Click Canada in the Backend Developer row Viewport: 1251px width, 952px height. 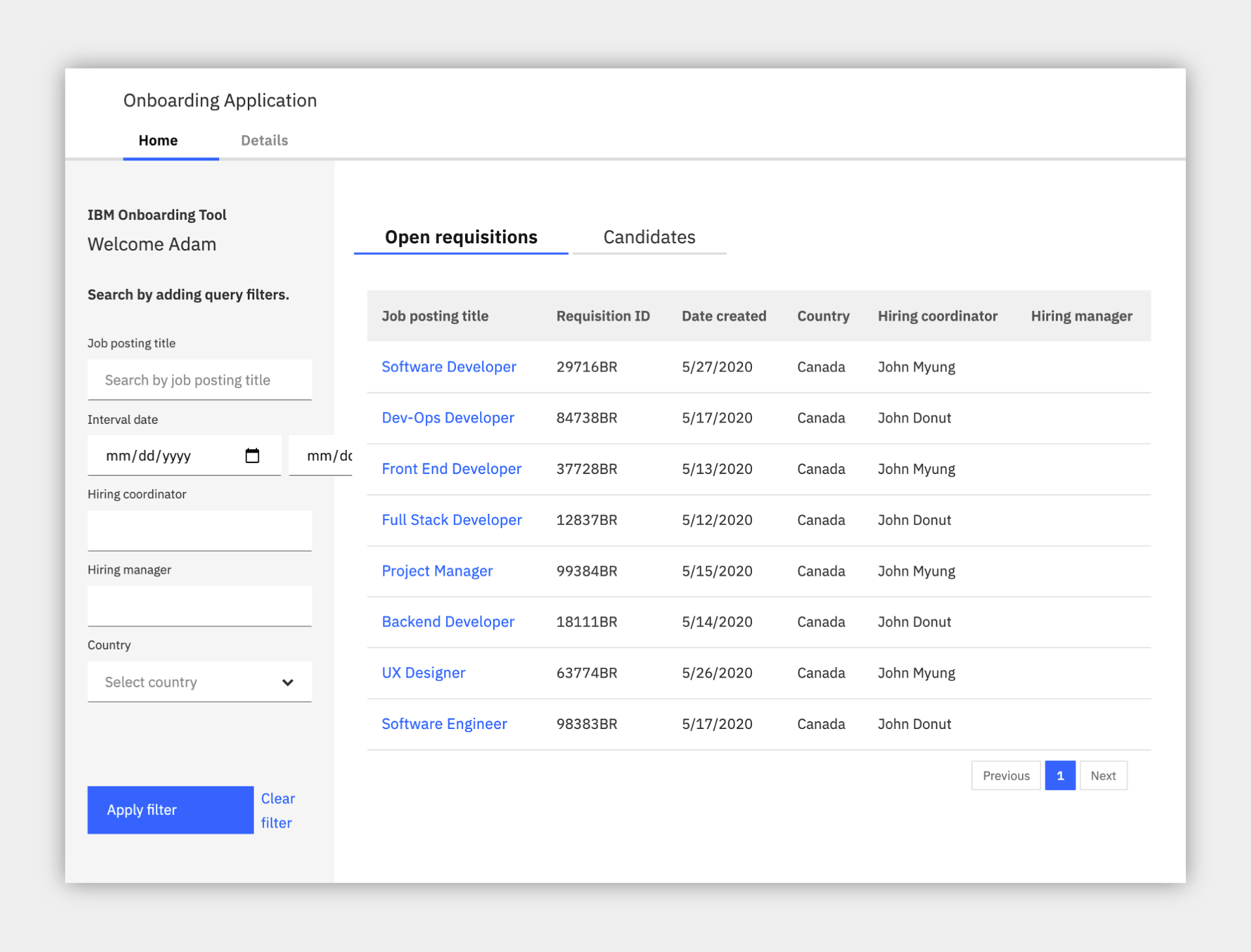point(821,622)
